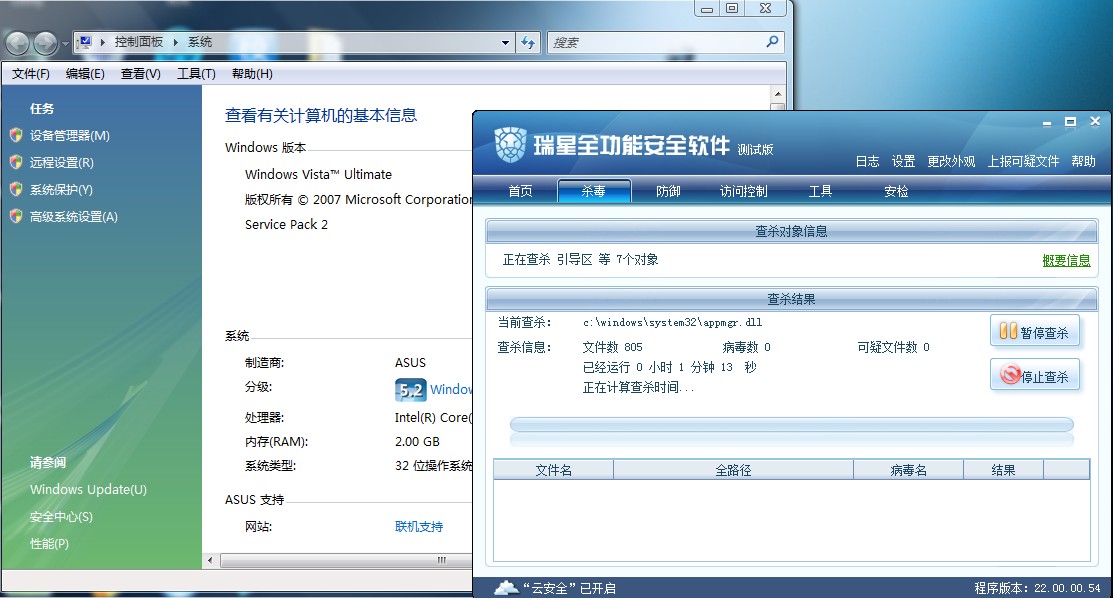Click the shield icon beside 远程设置(R)
This screenshot has width=1113, height=598.
[x=16, y=162]
